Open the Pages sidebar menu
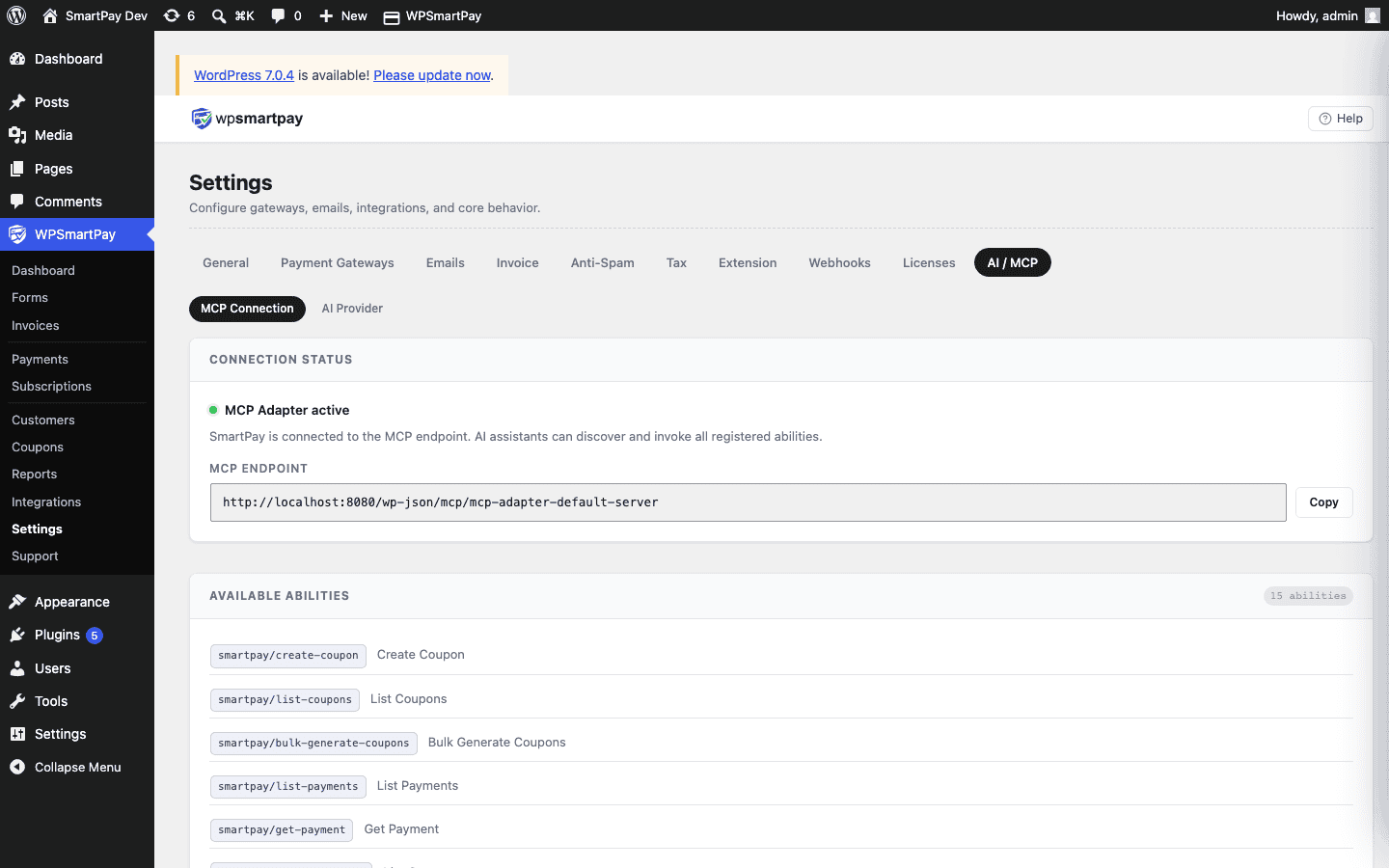 click(x=77, y=169)
